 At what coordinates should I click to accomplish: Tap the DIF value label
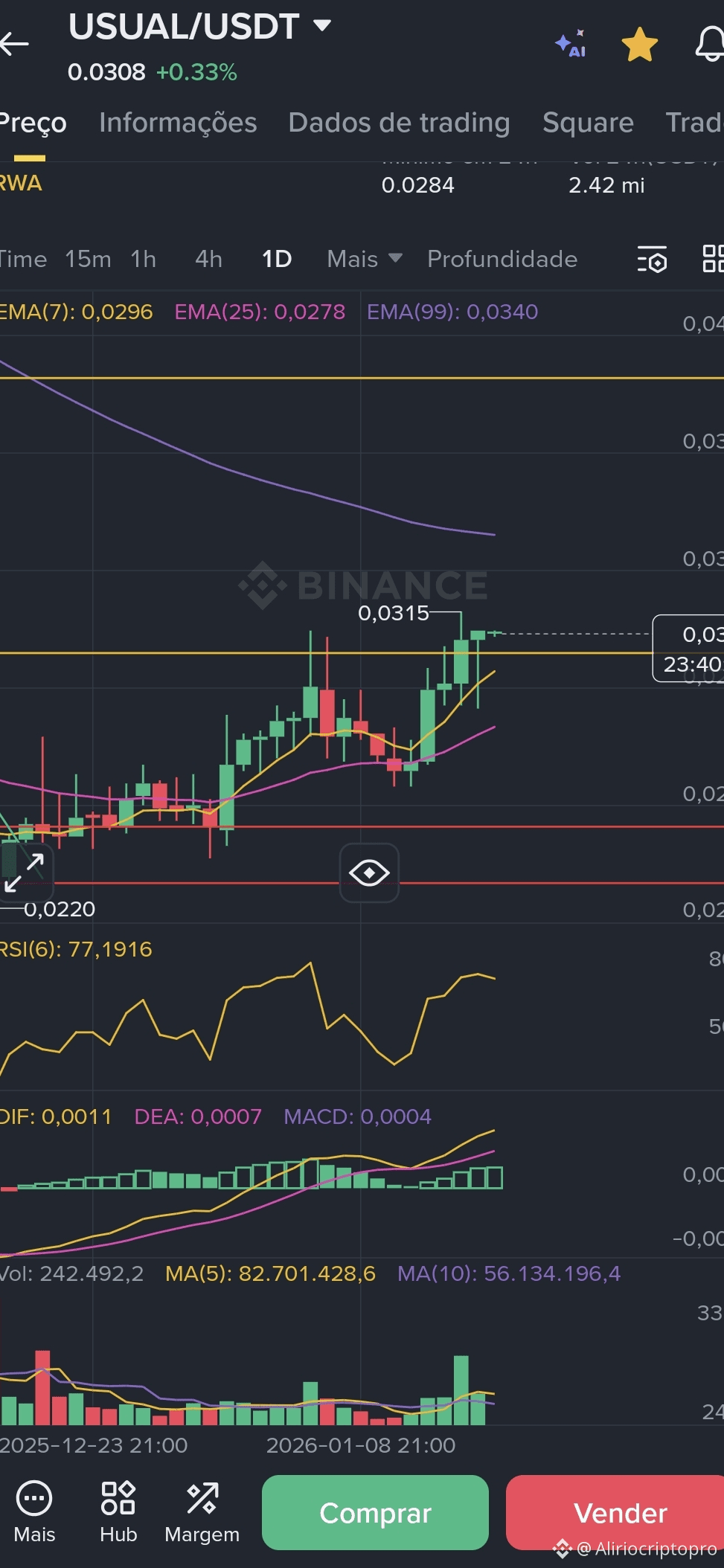point(56,1117)
